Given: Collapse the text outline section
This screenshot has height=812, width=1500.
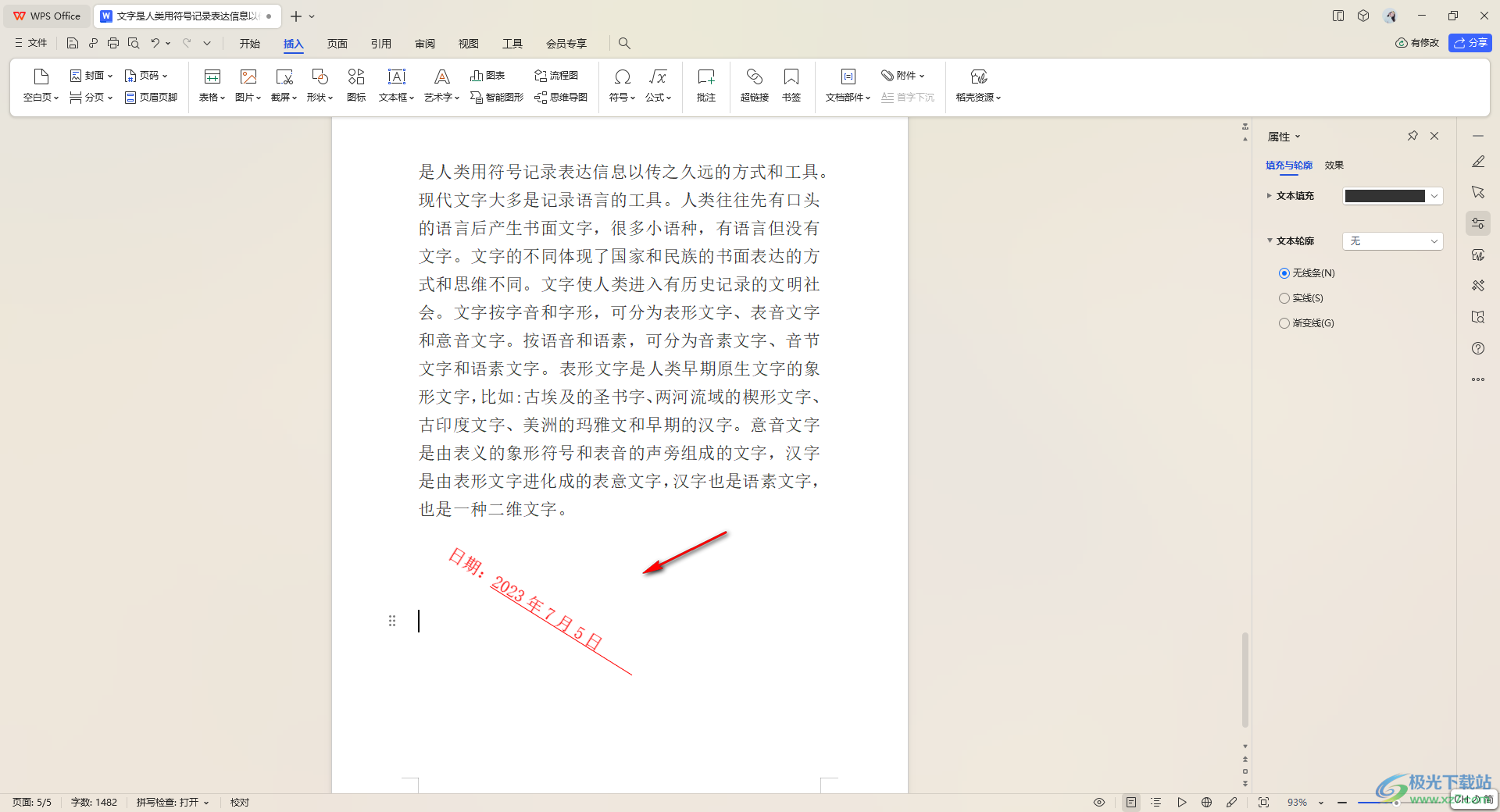Looking at the screenshot, I should pos(1270,240).
